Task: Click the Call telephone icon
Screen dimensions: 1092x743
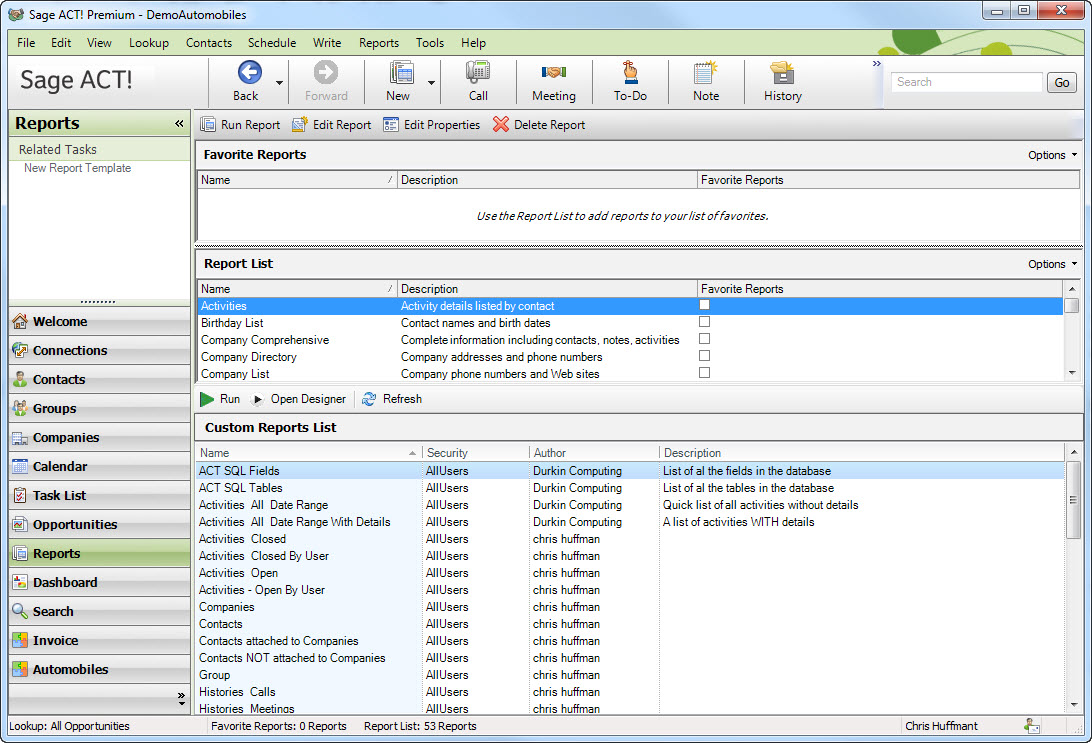Action: 478,72
